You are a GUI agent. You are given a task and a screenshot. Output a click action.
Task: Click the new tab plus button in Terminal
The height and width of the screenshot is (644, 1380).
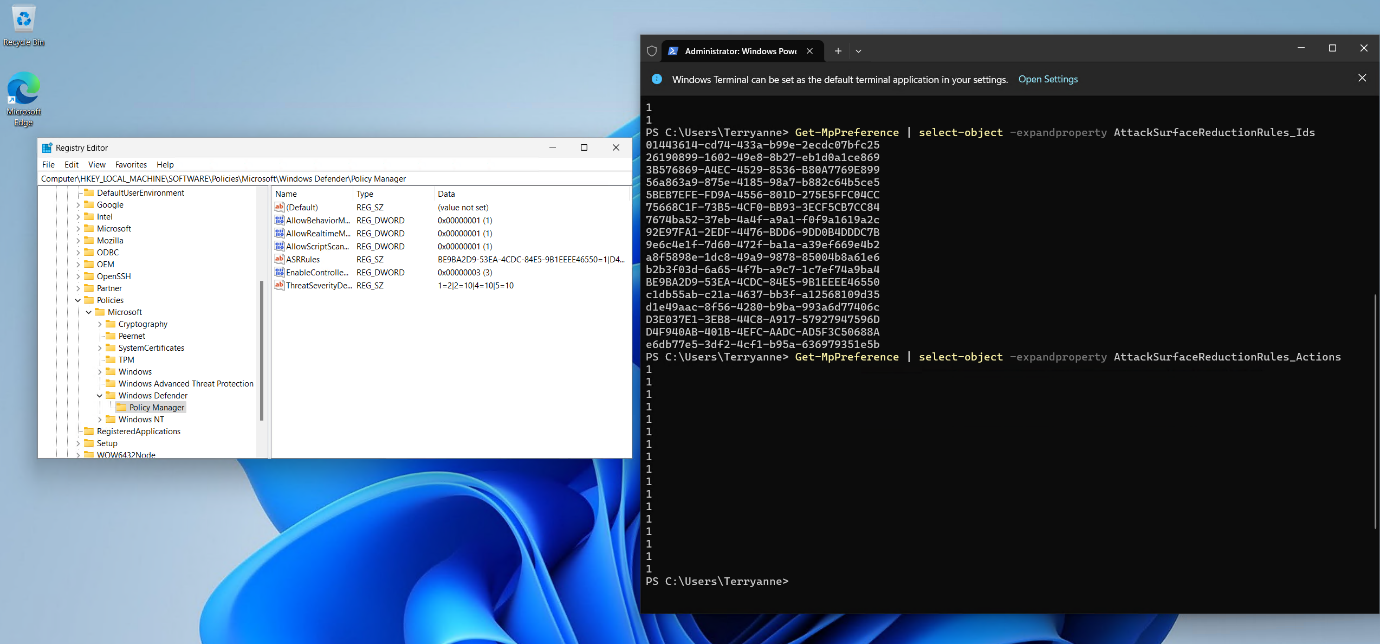pyautogui.click(x=836, y=50)
